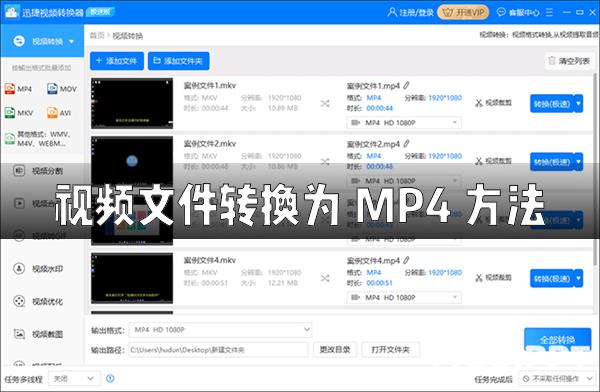Expand the 视频转换 sidebar dropdown
The height and width of the screenshot is (392, 600).
(72, 41)
